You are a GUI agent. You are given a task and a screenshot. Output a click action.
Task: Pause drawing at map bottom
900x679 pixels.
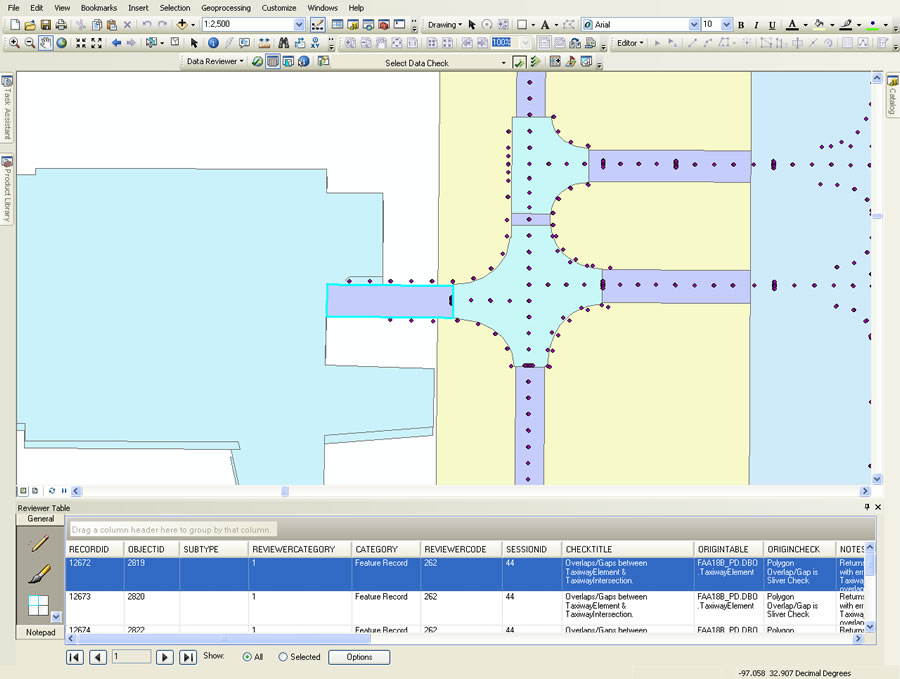click(x=64, y=491)
